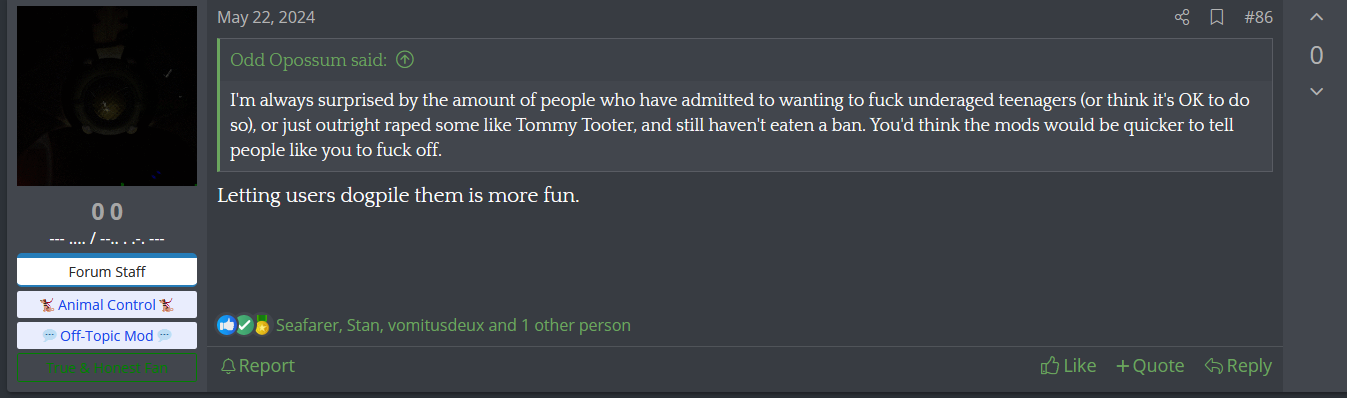View list of users who reacted
This screenshot has width=1347, height=398.
pos(453,325)
